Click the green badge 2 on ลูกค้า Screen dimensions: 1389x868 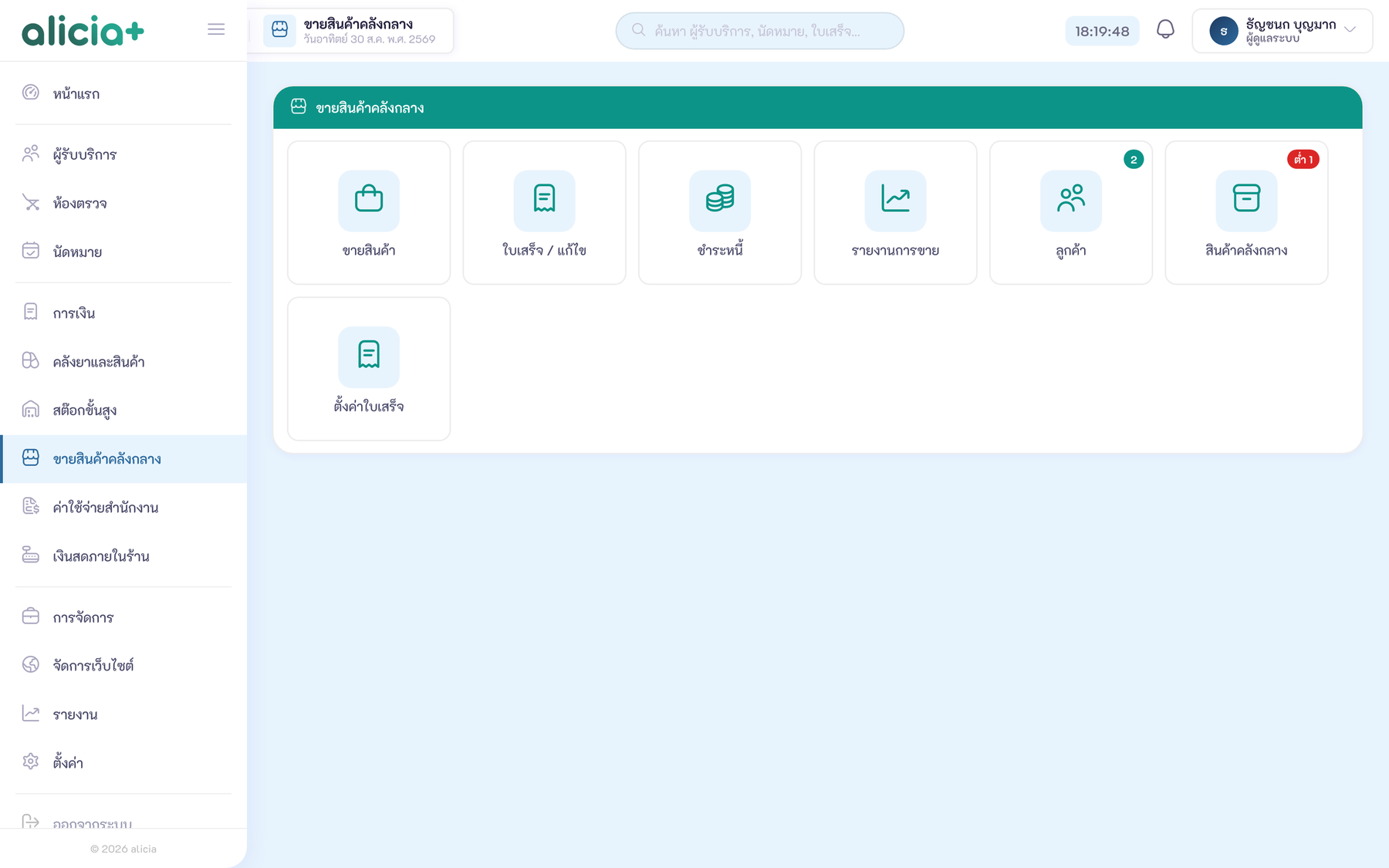point(1134,160)
